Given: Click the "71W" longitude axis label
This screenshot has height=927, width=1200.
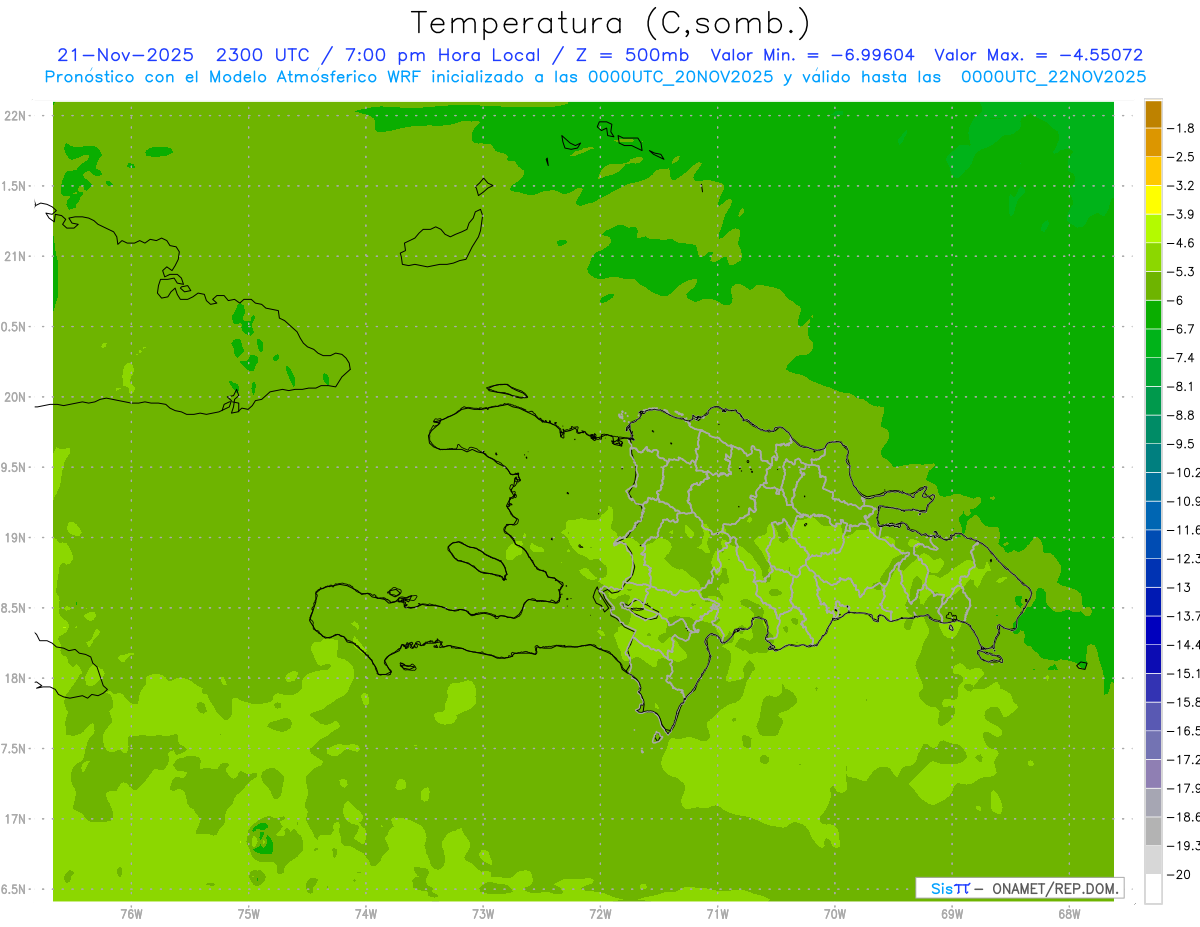Looking at the screenshot, I should (x=717, y=914).
